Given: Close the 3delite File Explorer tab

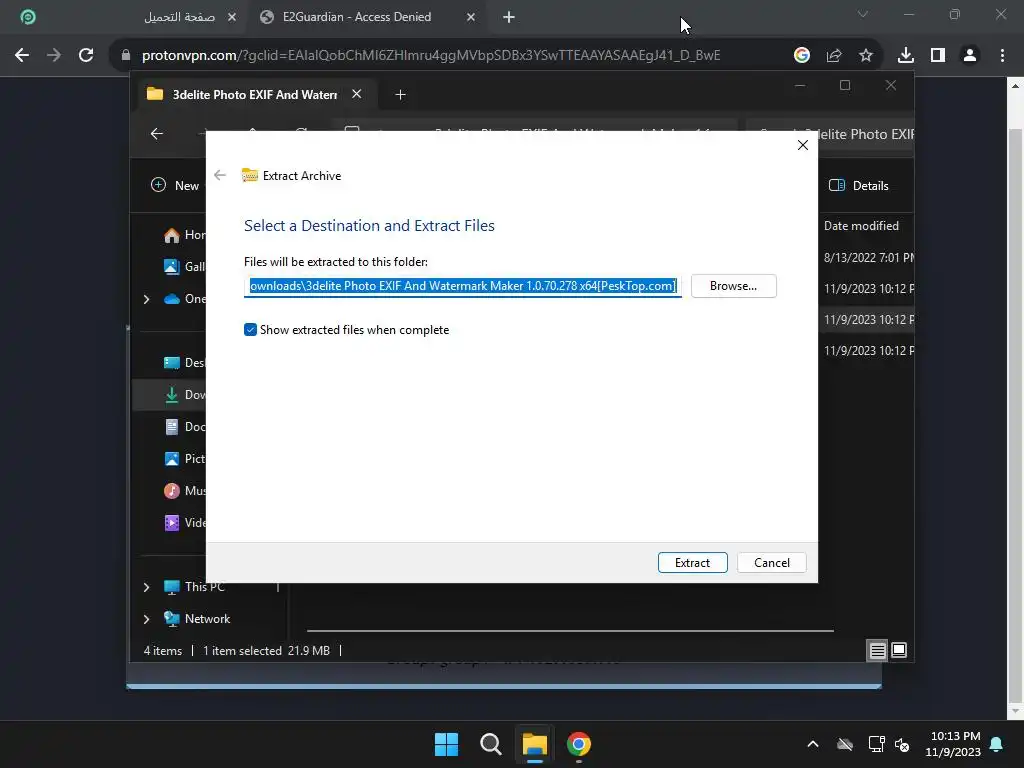Looking at the screenshot, I should (x=357, y=94).
